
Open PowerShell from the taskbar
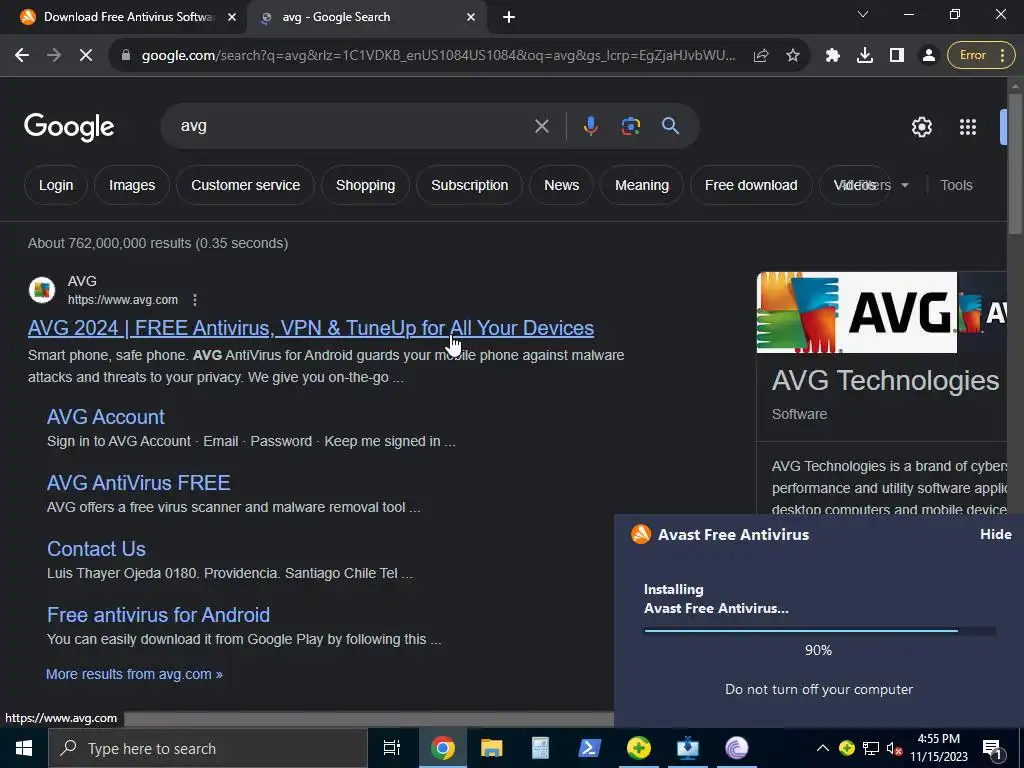pyautogui.click(x=590, y=748)
